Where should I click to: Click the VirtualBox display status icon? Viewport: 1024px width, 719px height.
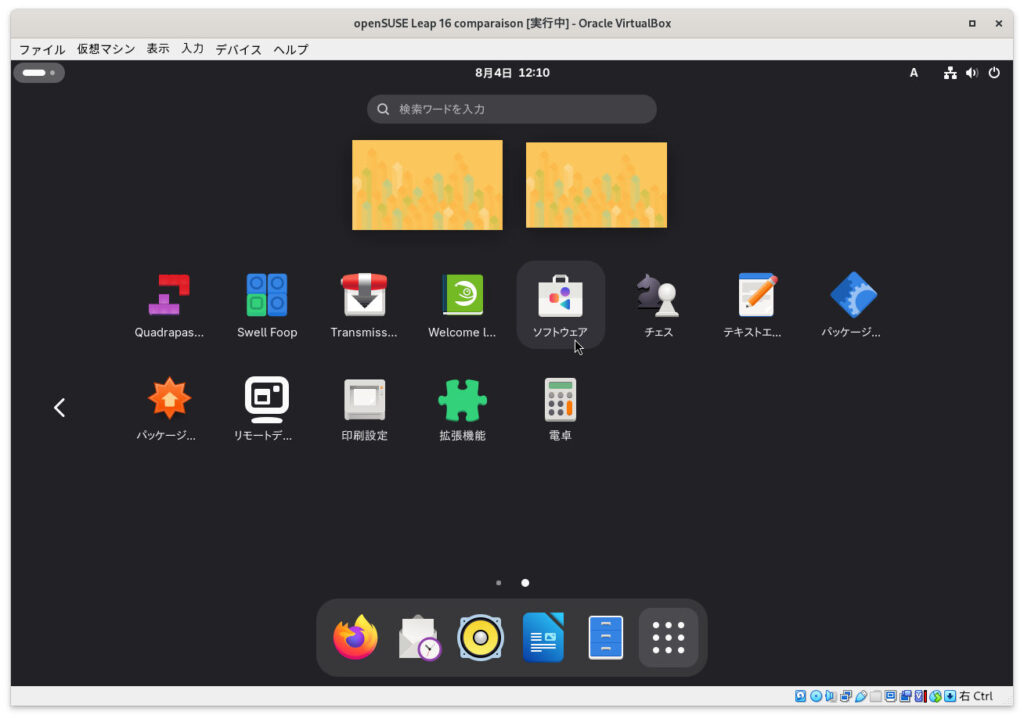tap(891, 696)
